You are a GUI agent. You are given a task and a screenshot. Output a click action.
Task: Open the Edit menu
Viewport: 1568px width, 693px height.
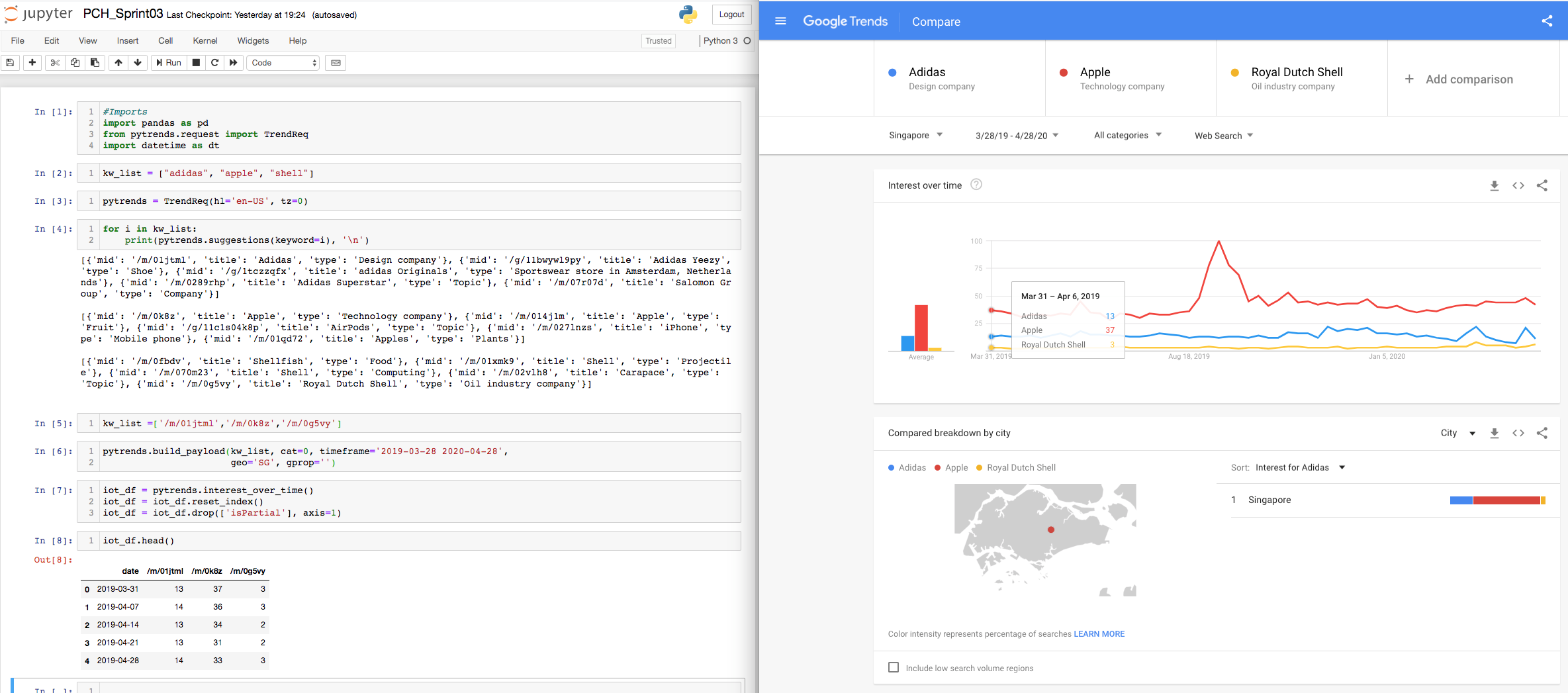[x=52, y=40]
